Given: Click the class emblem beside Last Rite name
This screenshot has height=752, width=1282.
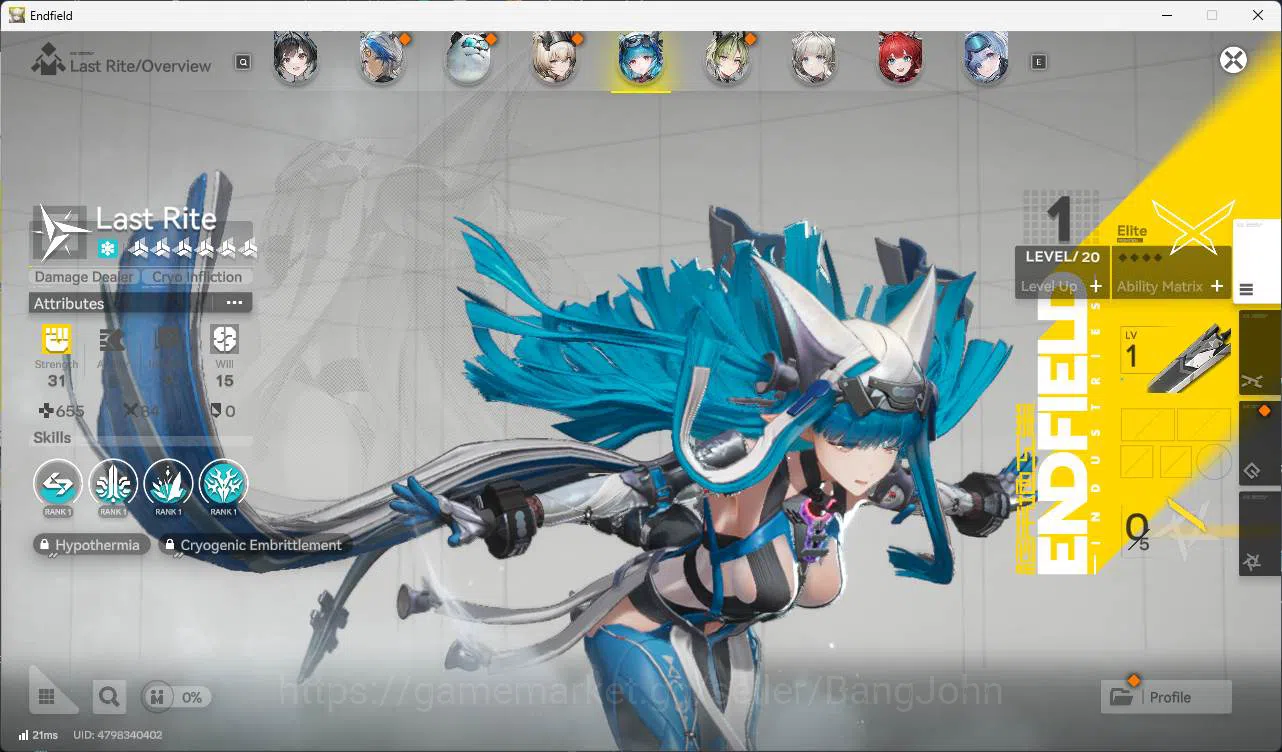Looking at the screenshot, I should point(62,233).
